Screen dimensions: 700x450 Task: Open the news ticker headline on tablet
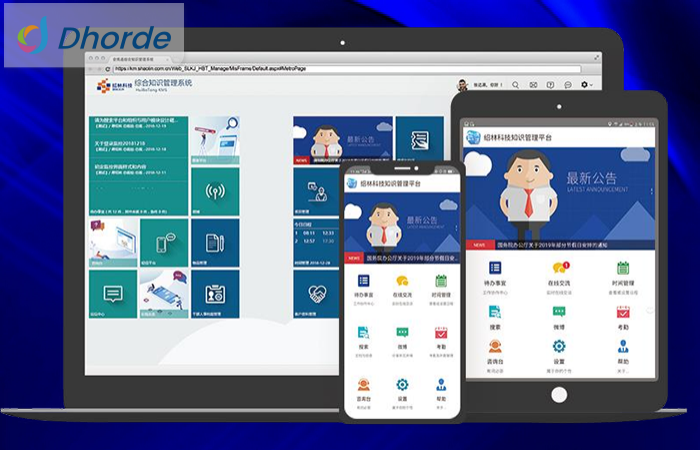560,243
